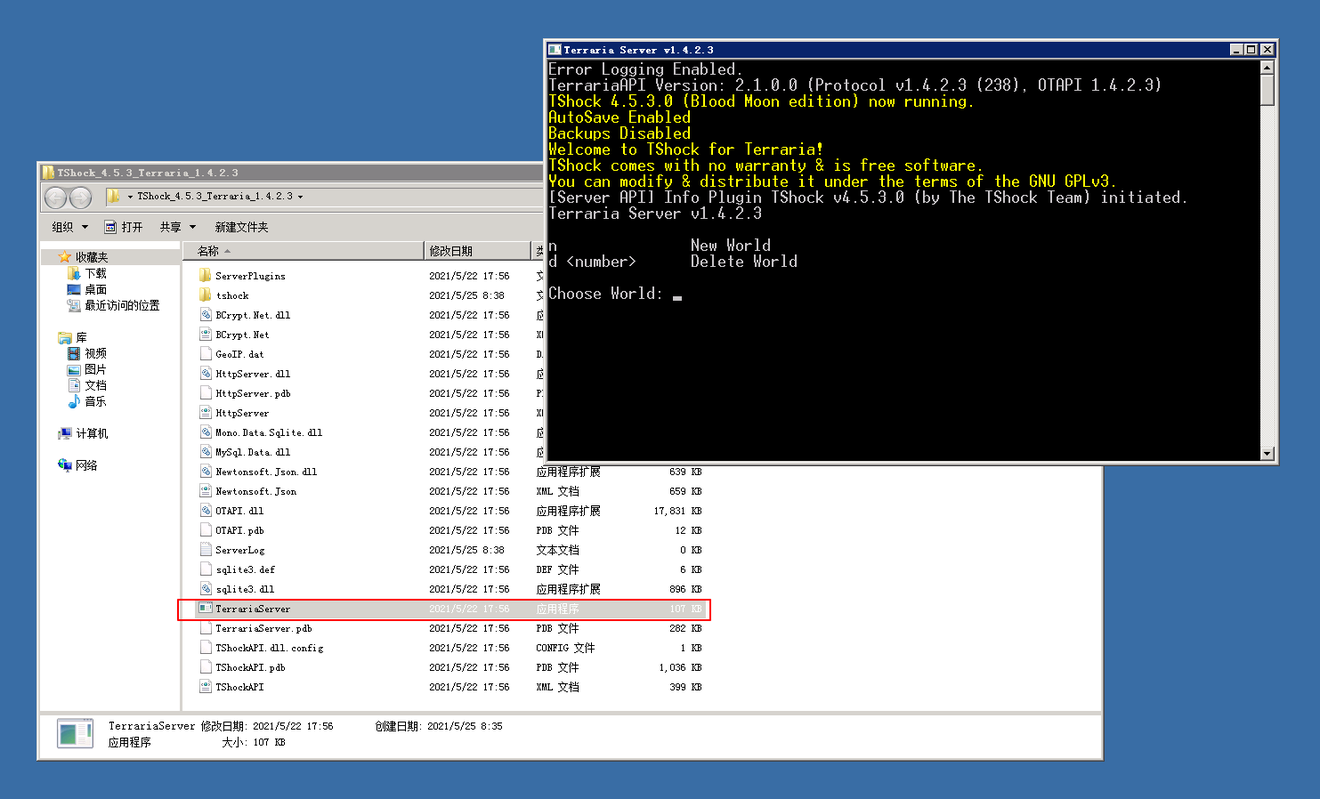Image resolution: width=1320 pixels, height=799 pixels.
Task: Select the TerrariaServer application icon
Action: (205, 608)
